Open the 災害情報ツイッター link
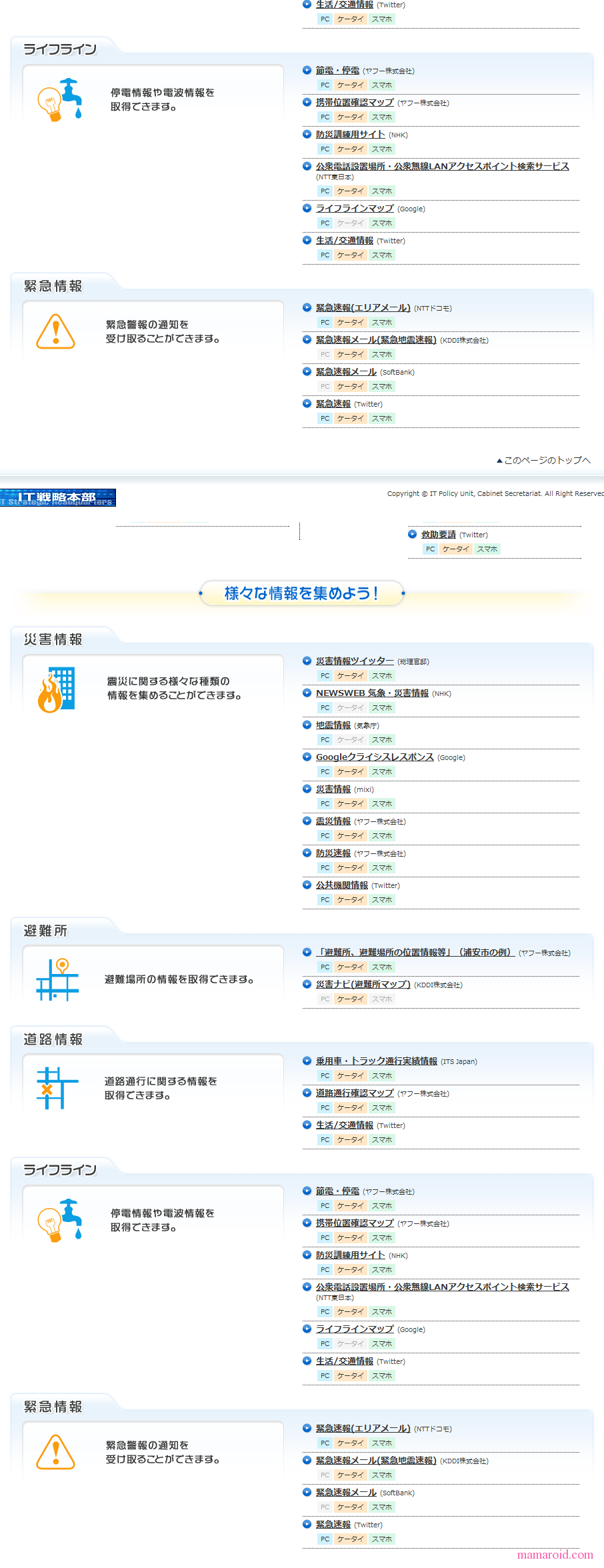 (355, 661)
